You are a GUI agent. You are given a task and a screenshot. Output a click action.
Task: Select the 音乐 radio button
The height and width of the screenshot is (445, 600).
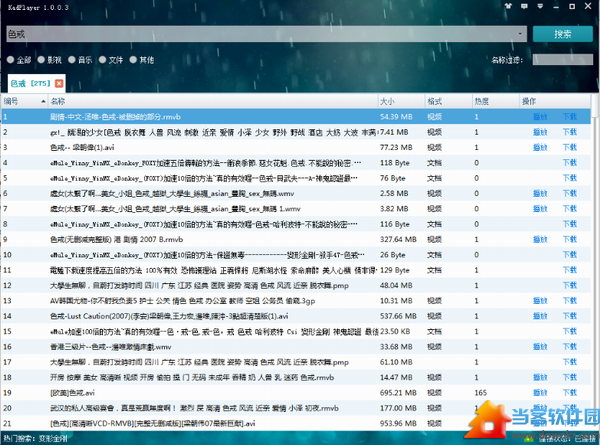[x=72, y=60]
